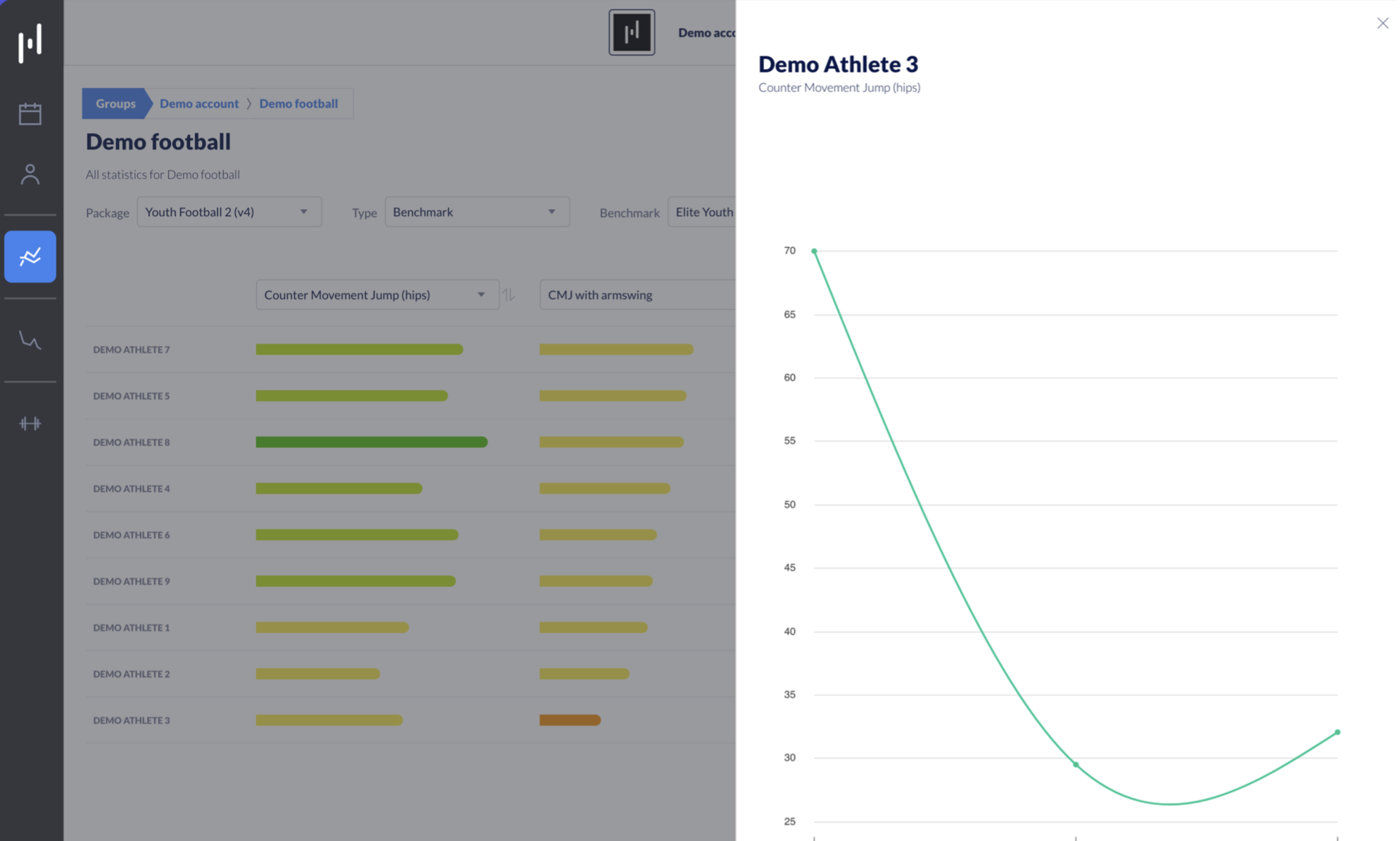Viewport: 1400px width, 841px height.
Task: Select Demo Athlete 8 dark green bar
Action: (x=371, y=442)
